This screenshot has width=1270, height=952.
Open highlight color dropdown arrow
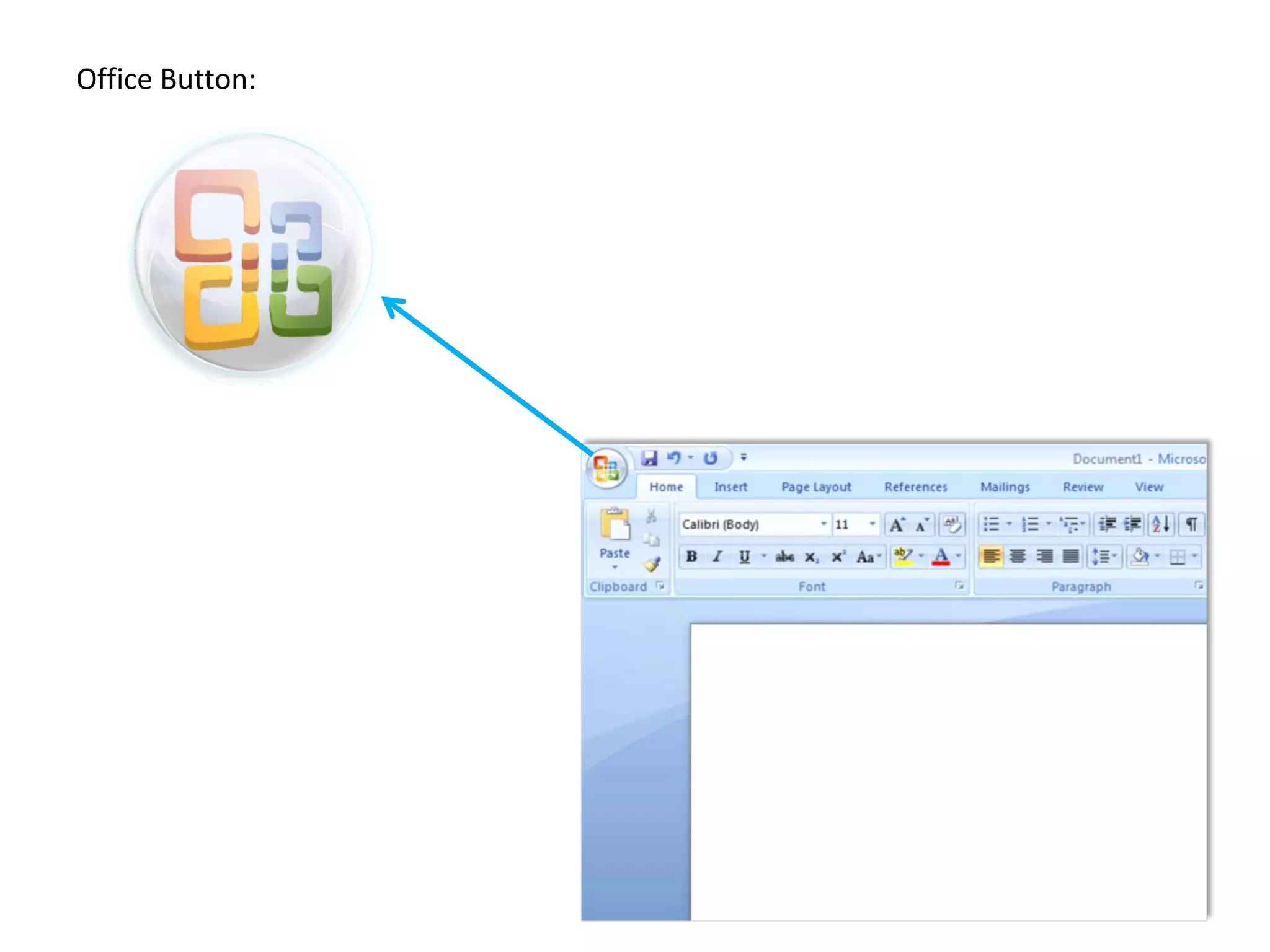(921, 556)
